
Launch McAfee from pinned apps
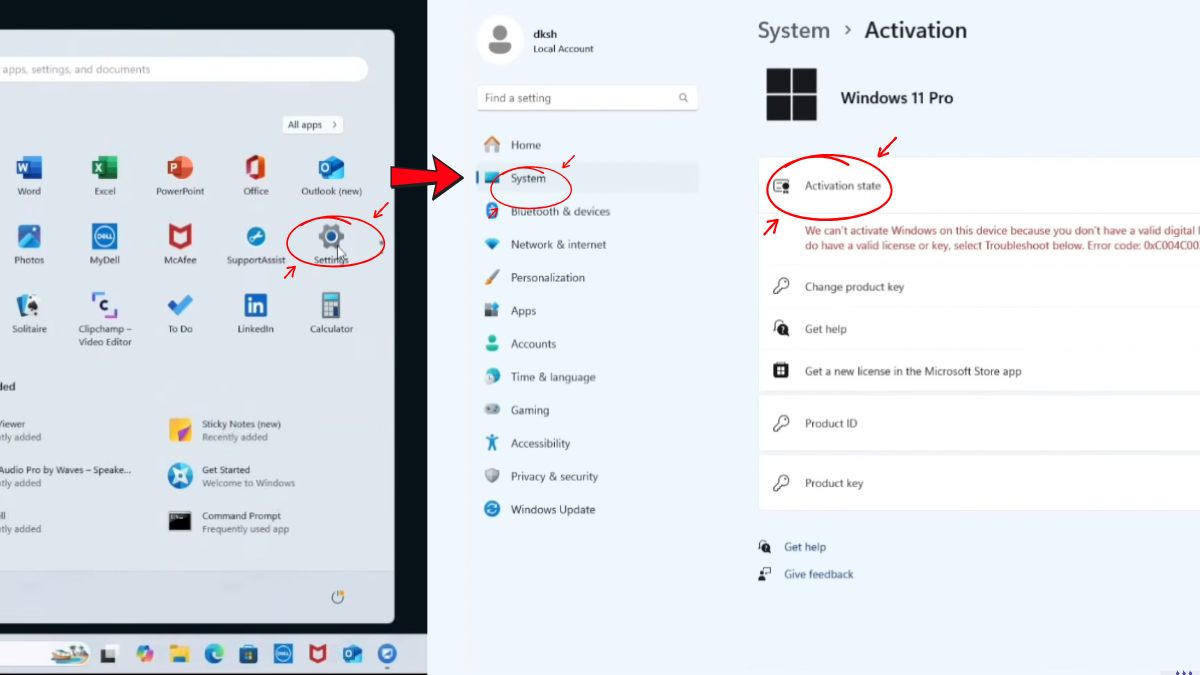coord(180,244)
